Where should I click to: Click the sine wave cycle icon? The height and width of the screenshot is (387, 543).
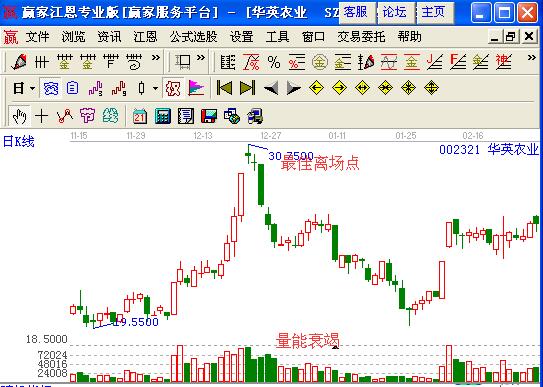pos(389,62)
